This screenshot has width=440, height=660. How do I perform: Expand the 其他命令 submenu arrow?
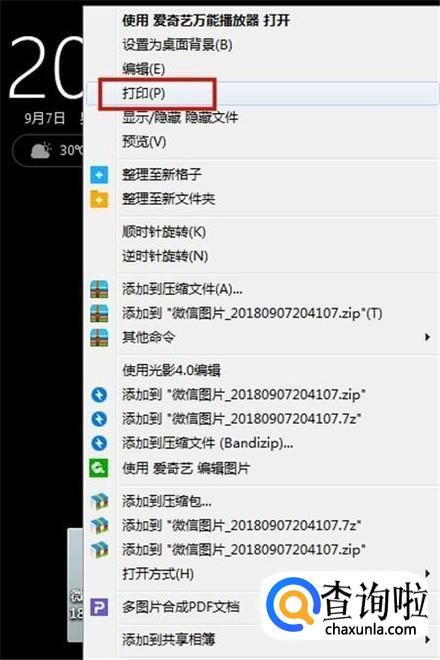click(x=427, y=337)
